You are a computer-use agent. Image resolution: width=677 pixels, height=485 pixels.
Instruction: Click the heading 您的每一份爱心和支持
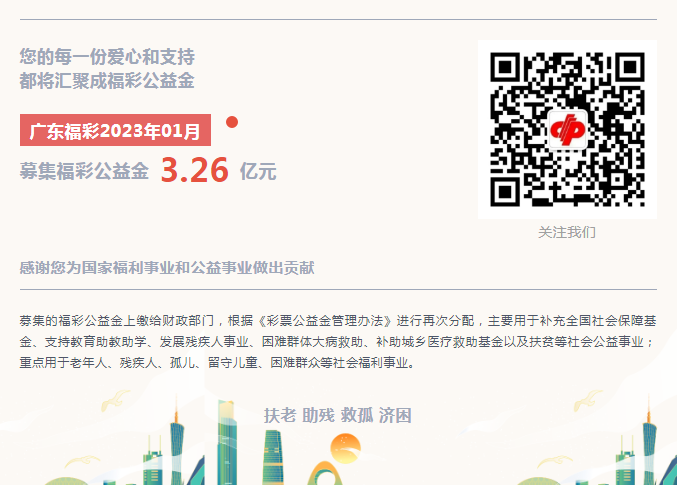[107, 57]
